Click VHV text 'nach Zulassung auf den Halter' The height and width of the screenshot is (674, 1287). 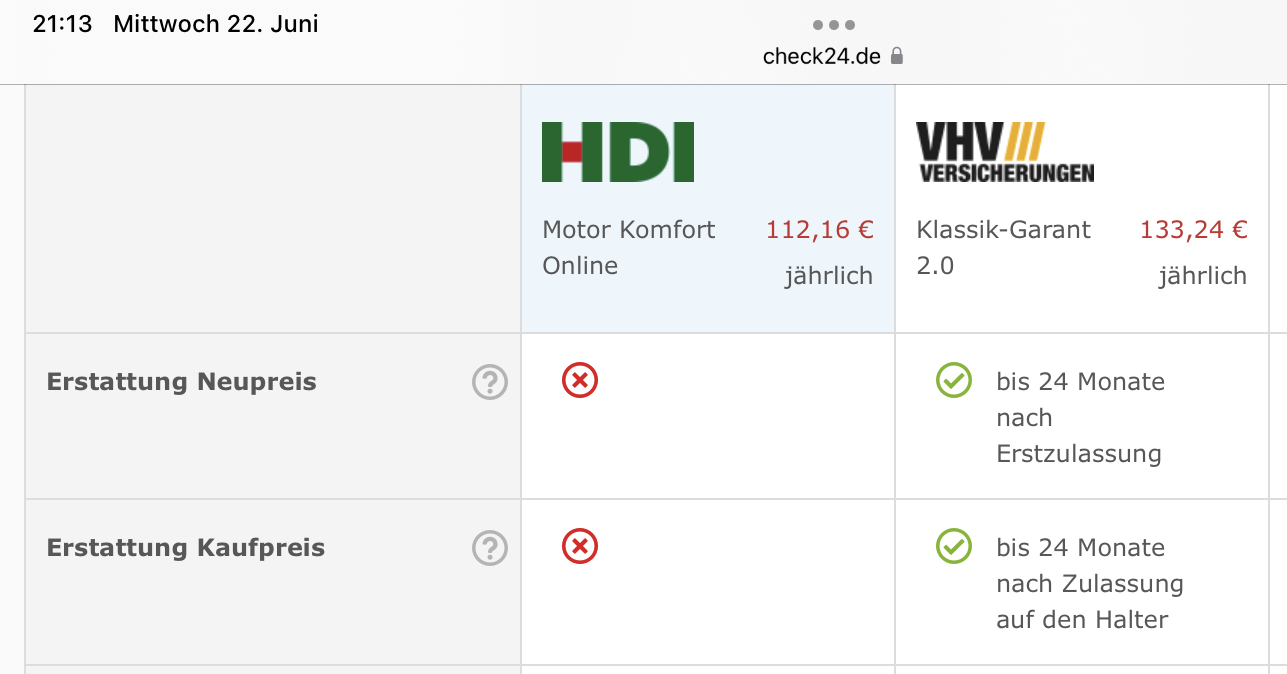(1089, 601)
